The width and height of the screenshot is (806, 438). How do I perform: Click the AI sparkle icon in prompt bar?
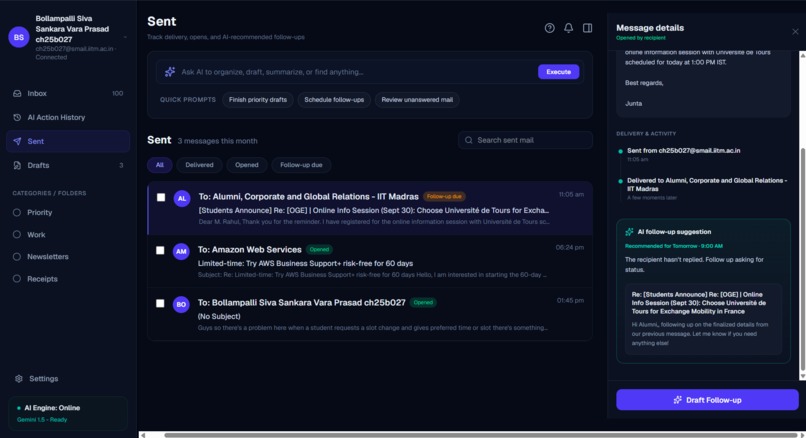point(170,72)
